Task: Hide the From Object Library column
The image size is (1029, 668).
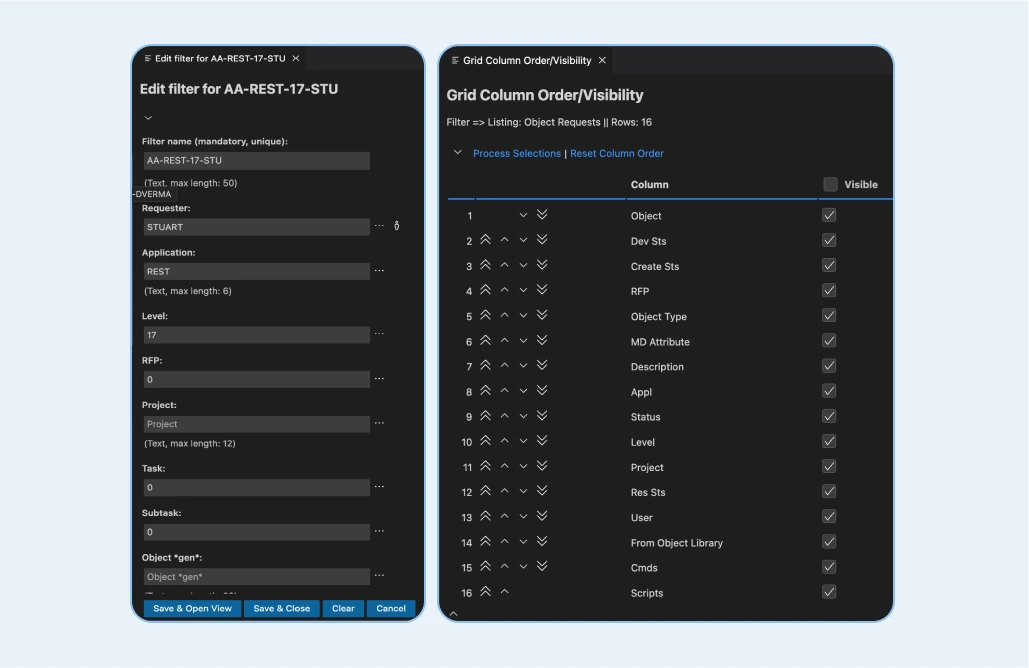Action: (x=829, y=542)
